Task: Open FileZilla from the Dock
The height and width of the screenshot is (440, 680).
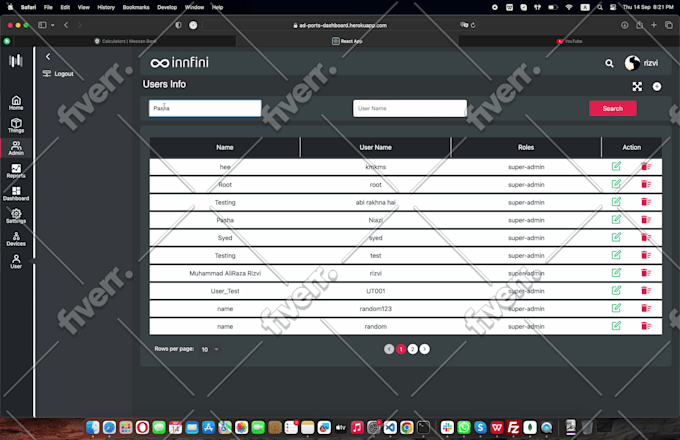Action: click(x=513, y=428)
